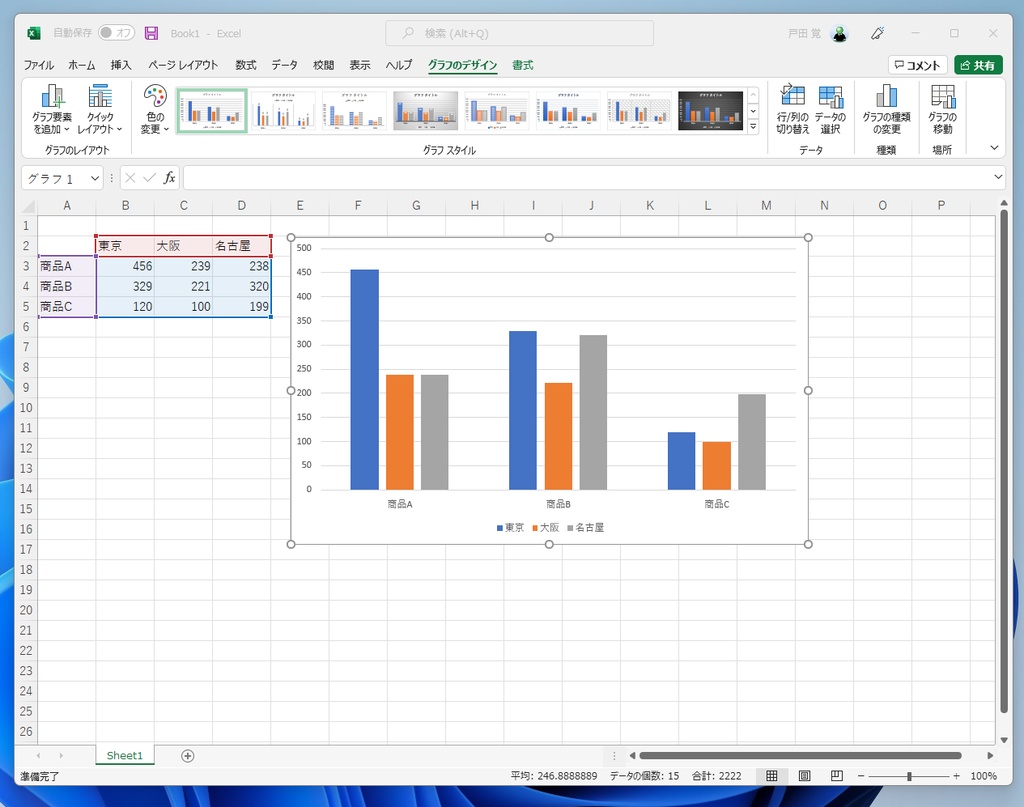The width and height of the screenshot is (1024, 807).
Task: Click the zoom out minus icon
Action: coord(861,776)
